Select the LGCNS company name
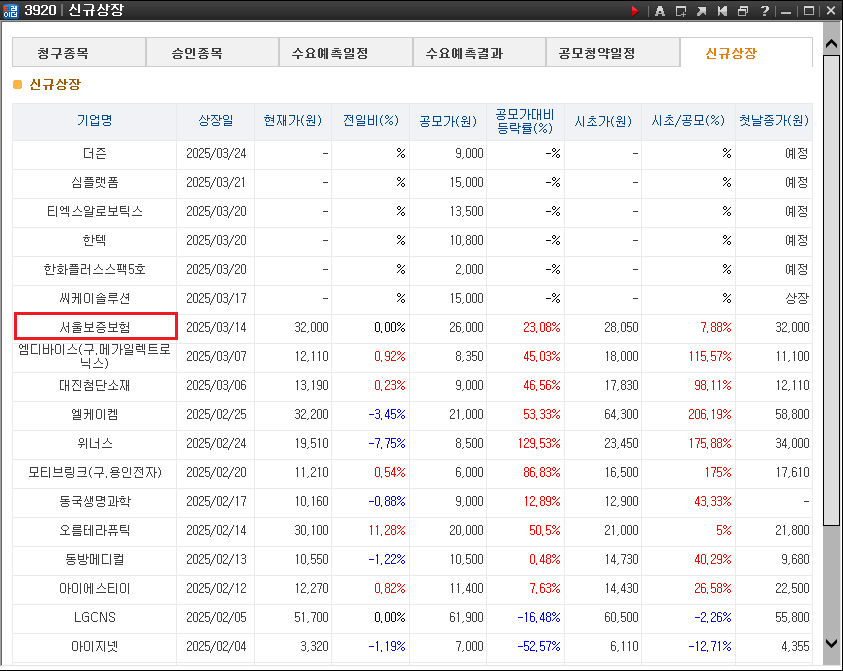Viewport: 843px width, 671px height. tap(95, 618)
